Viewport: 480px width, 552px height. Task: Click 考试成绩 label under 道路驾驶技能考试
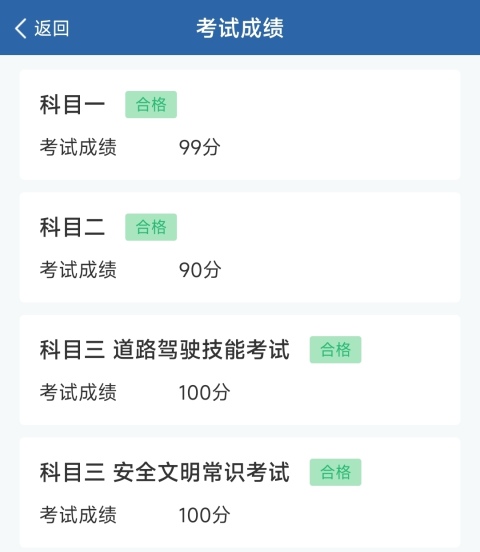pyautogui.click(x=78, y=392)
